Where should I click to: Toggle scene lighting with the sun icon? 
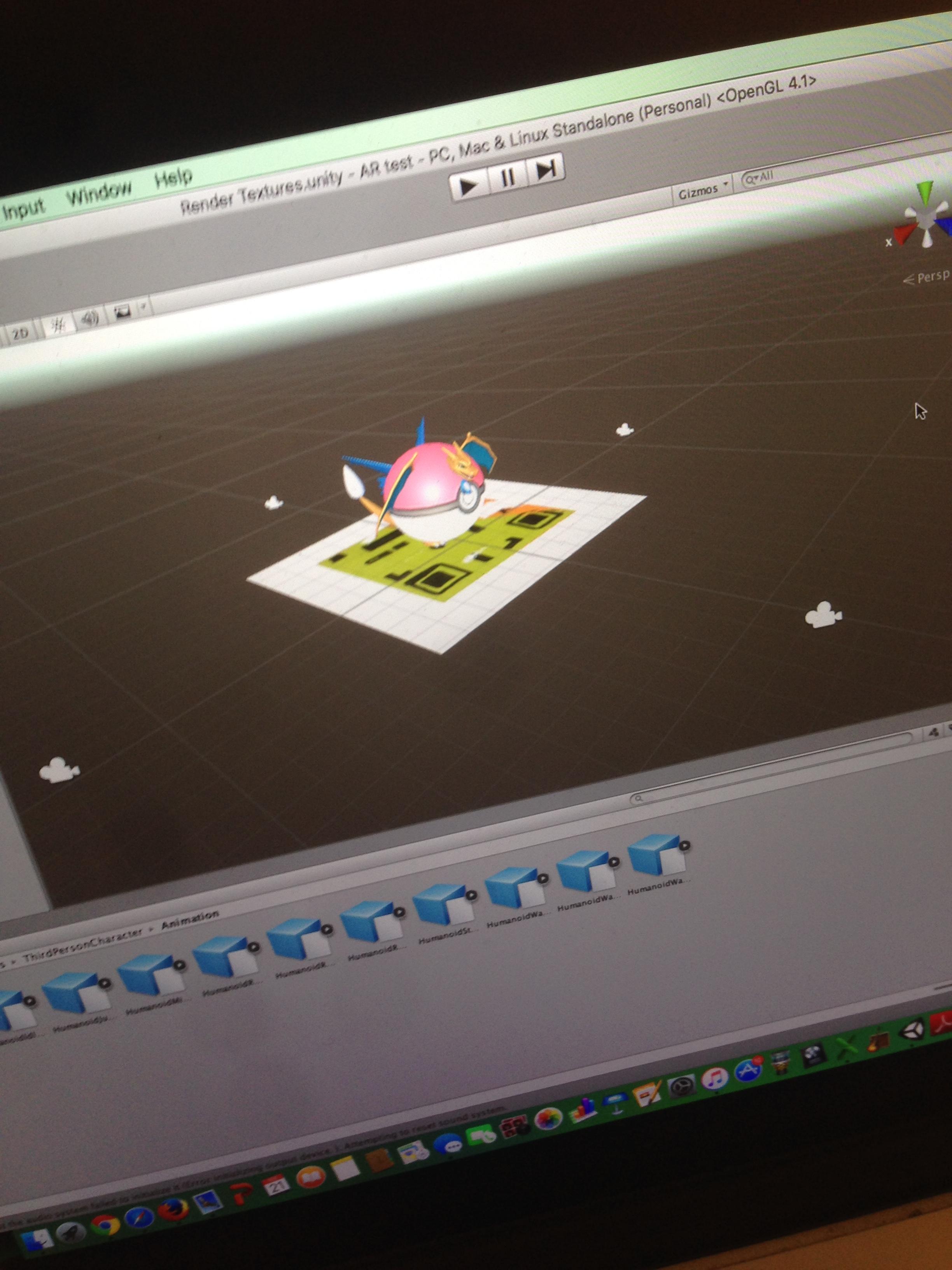(x=58, y=325)
